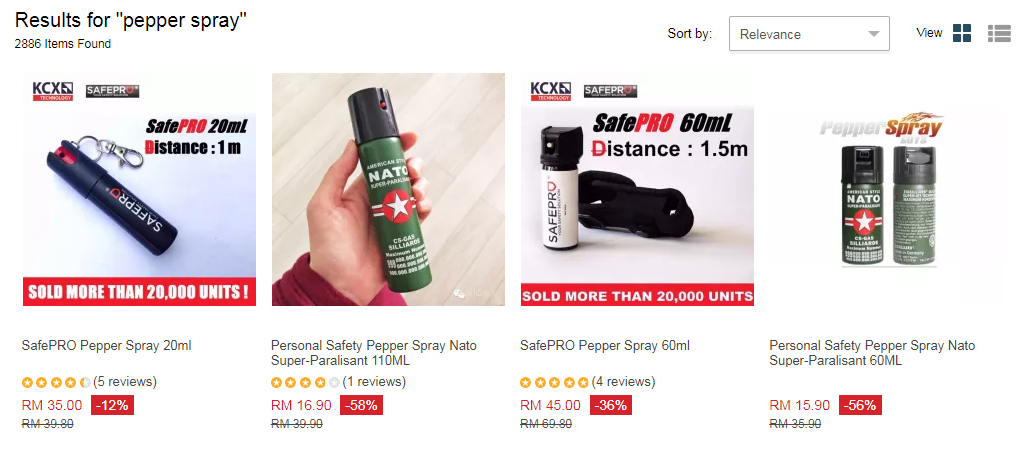This screenshot has height=458, width=1027.
Task: Click star rating of SafePRO 20ml
Action: (x=56, y=382)
